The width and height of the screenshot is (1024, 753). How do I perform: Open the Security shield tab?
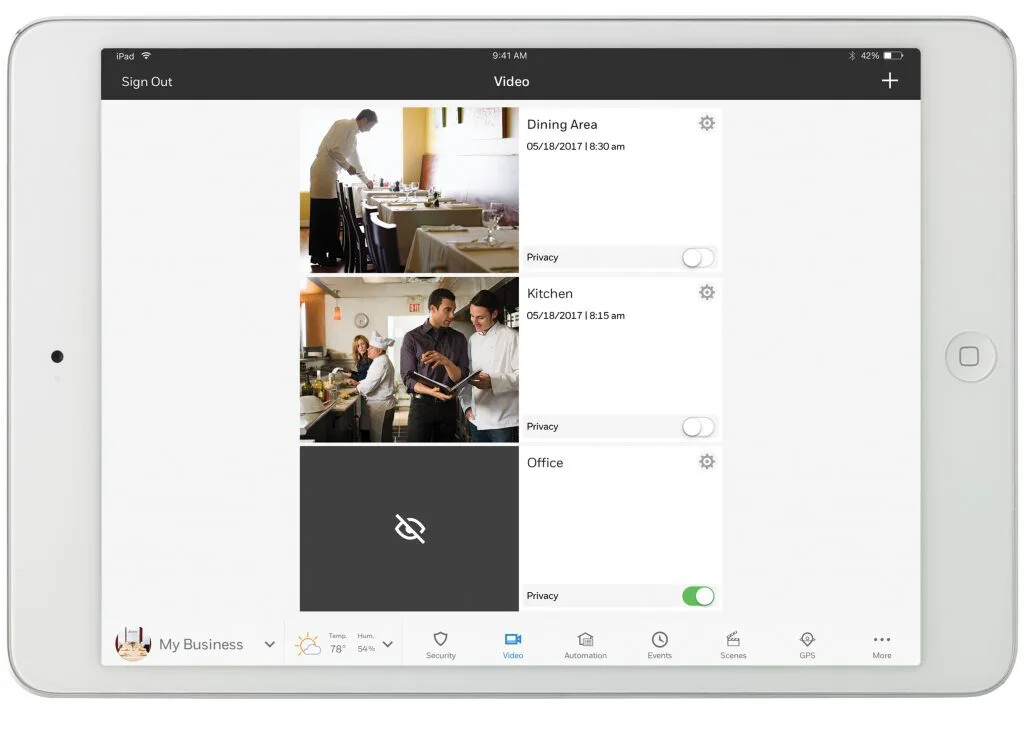(440, 645)
